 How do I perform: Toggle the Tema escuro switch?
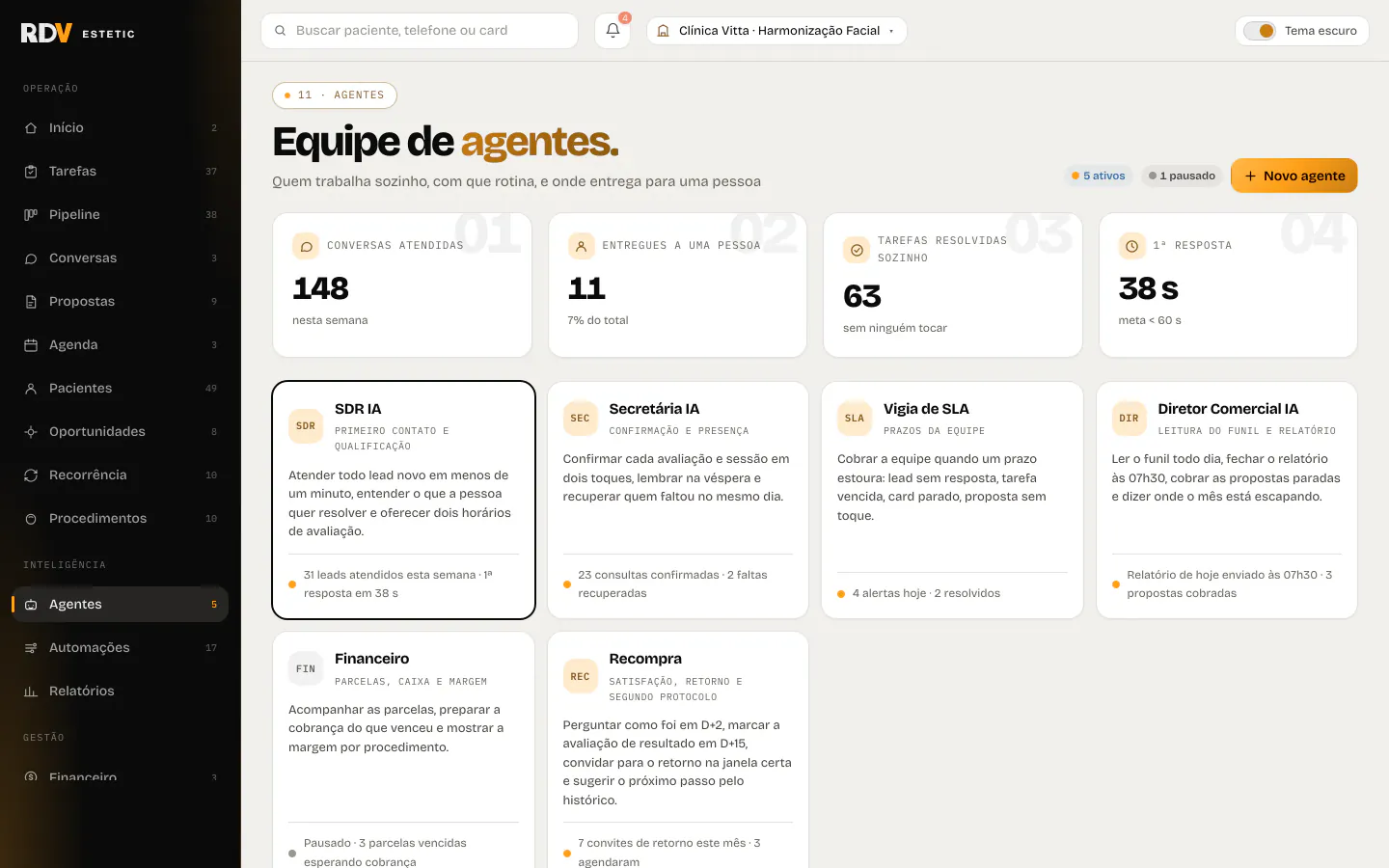[x=1260, y=31]
